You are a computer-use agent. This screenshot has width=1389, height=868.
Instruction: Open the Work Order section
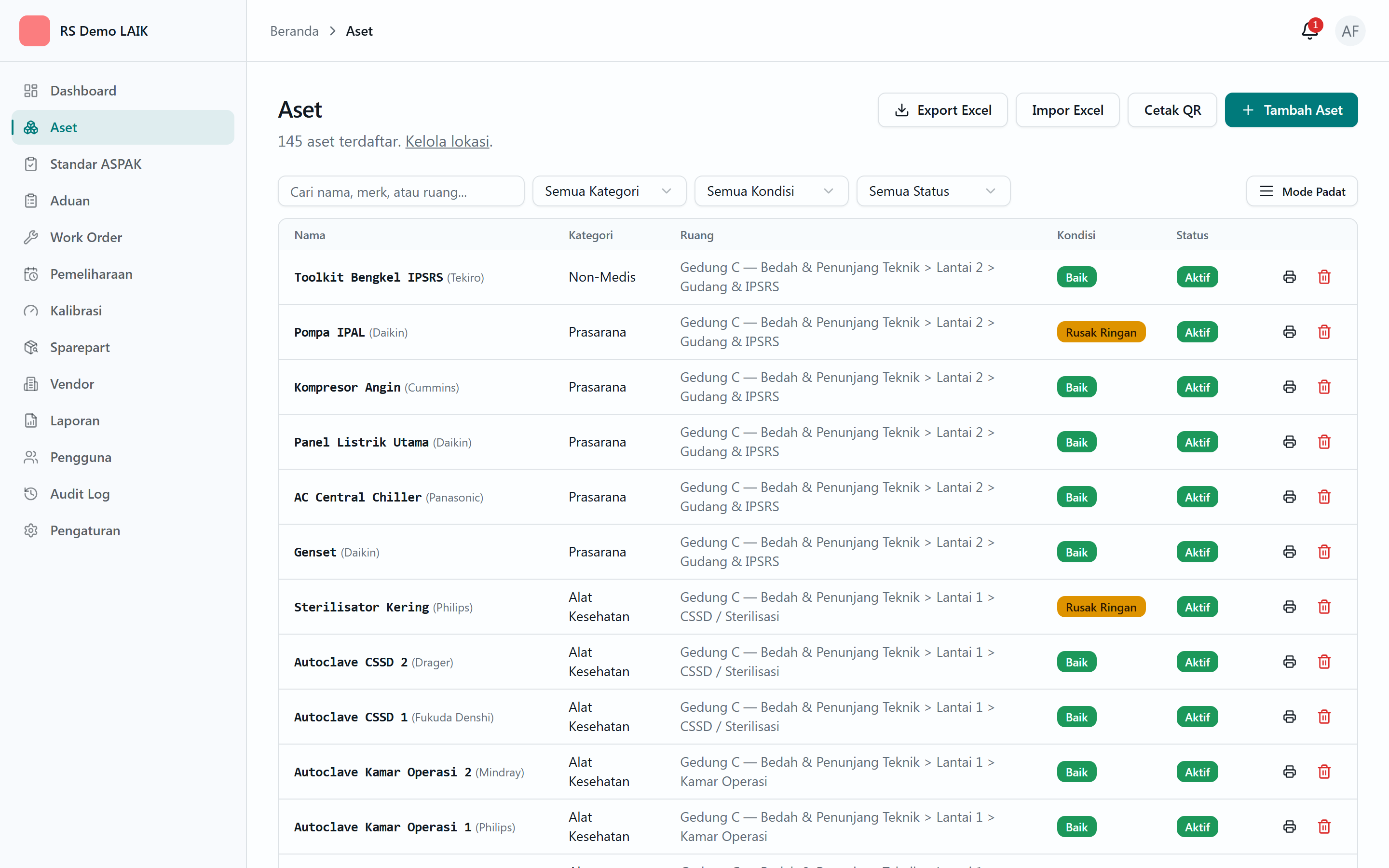[x=123, y=238]
